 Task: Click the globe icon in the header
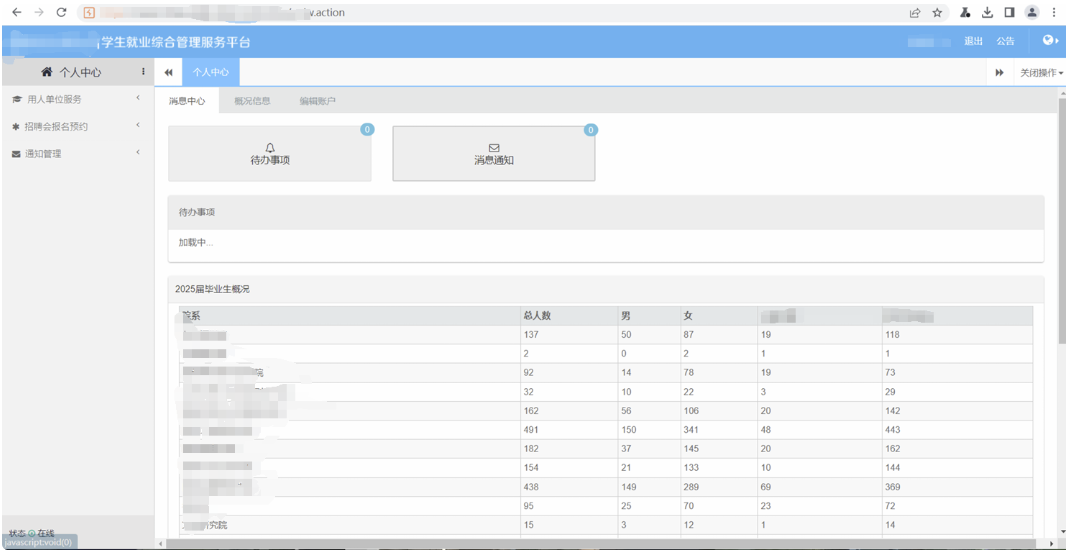pos(1050,41)
